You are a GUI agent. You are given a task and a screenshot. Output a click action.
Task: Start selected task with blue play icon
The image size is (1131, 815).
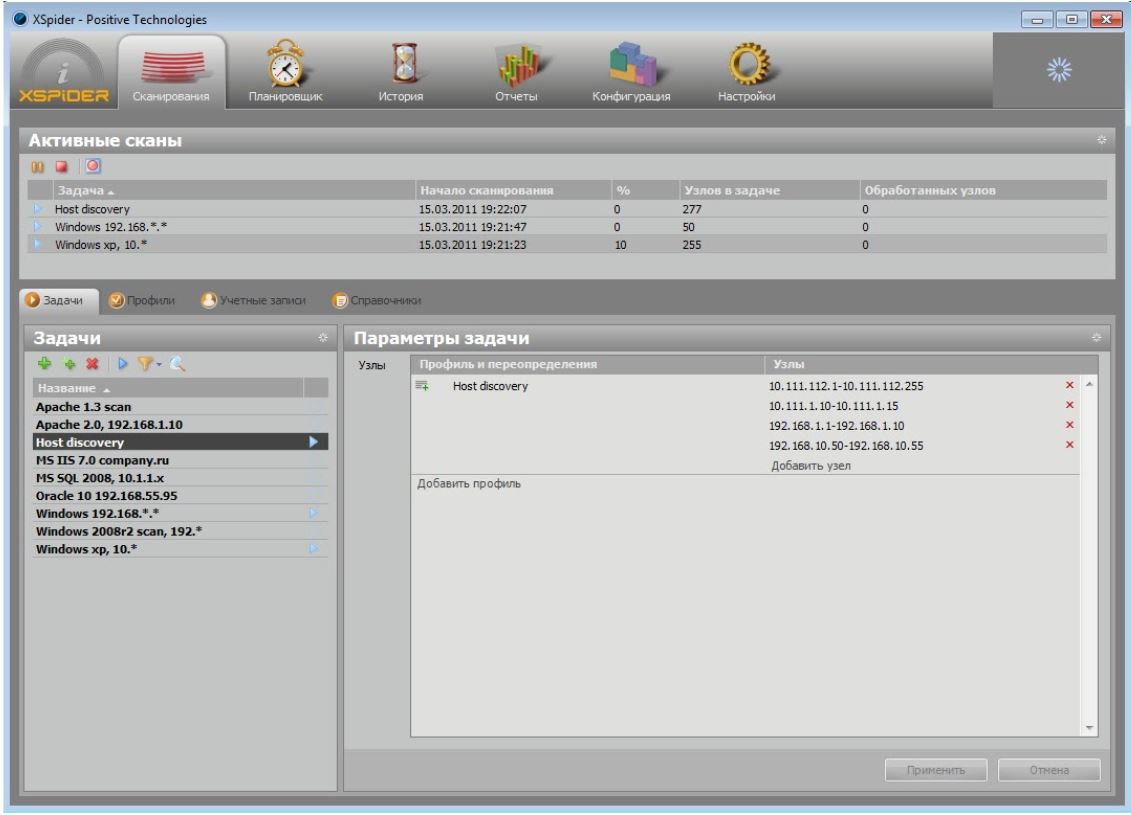coord(123,364)
